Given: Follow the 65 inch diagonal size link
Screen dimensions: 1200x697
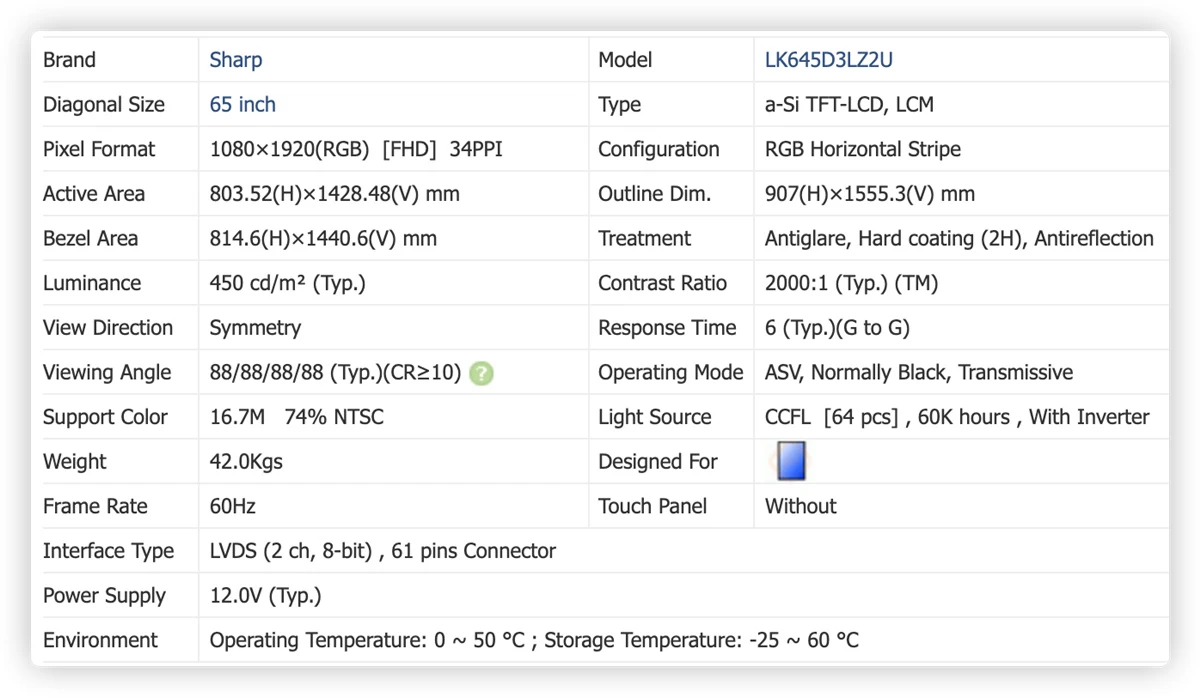Looking at the screenshot, I should click(x=243, y=105).
